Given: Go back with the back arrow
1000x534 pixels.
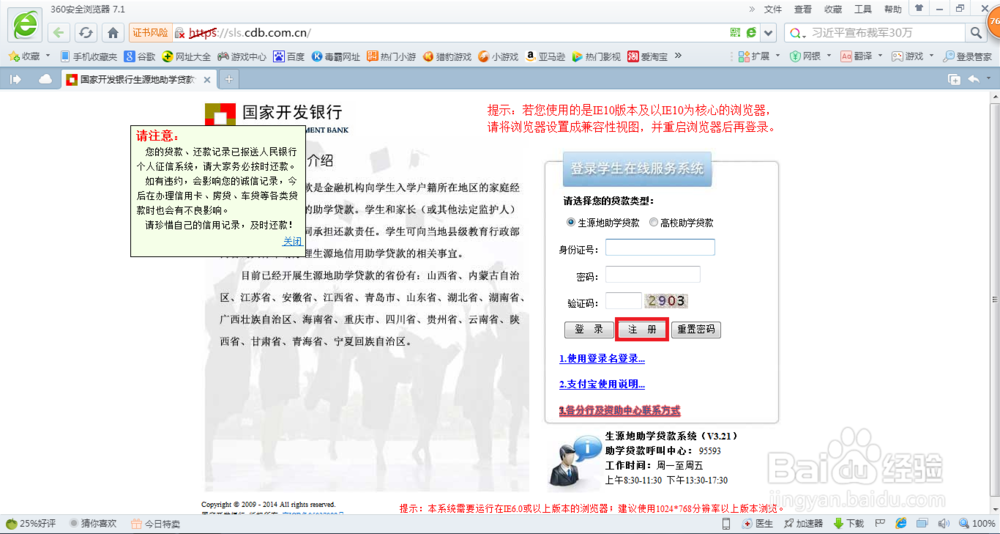Looking at the screenshot, I should [x=59, y=33].
